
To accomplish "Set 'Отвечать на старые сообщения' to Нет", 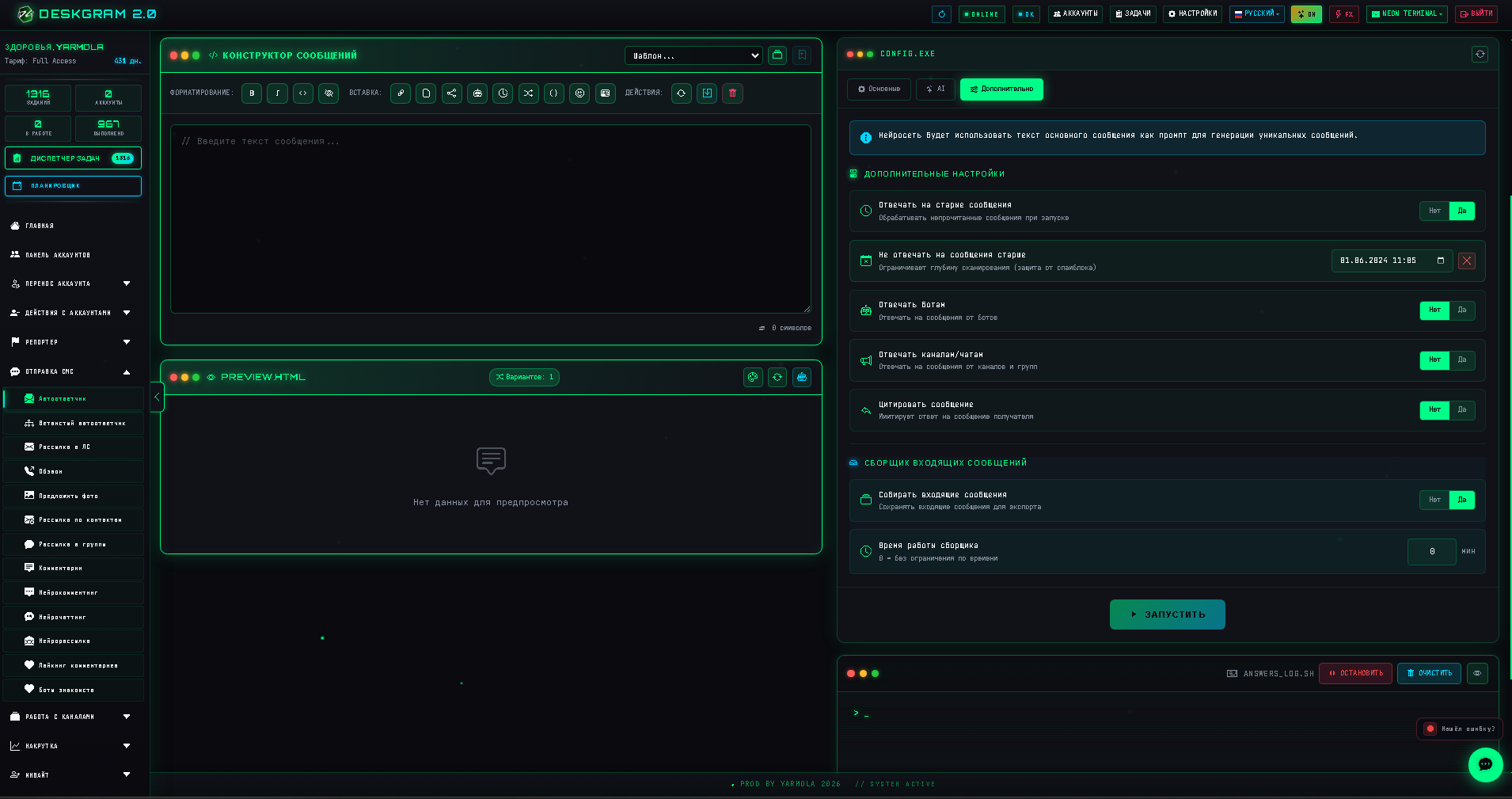I will point(1434,211).
